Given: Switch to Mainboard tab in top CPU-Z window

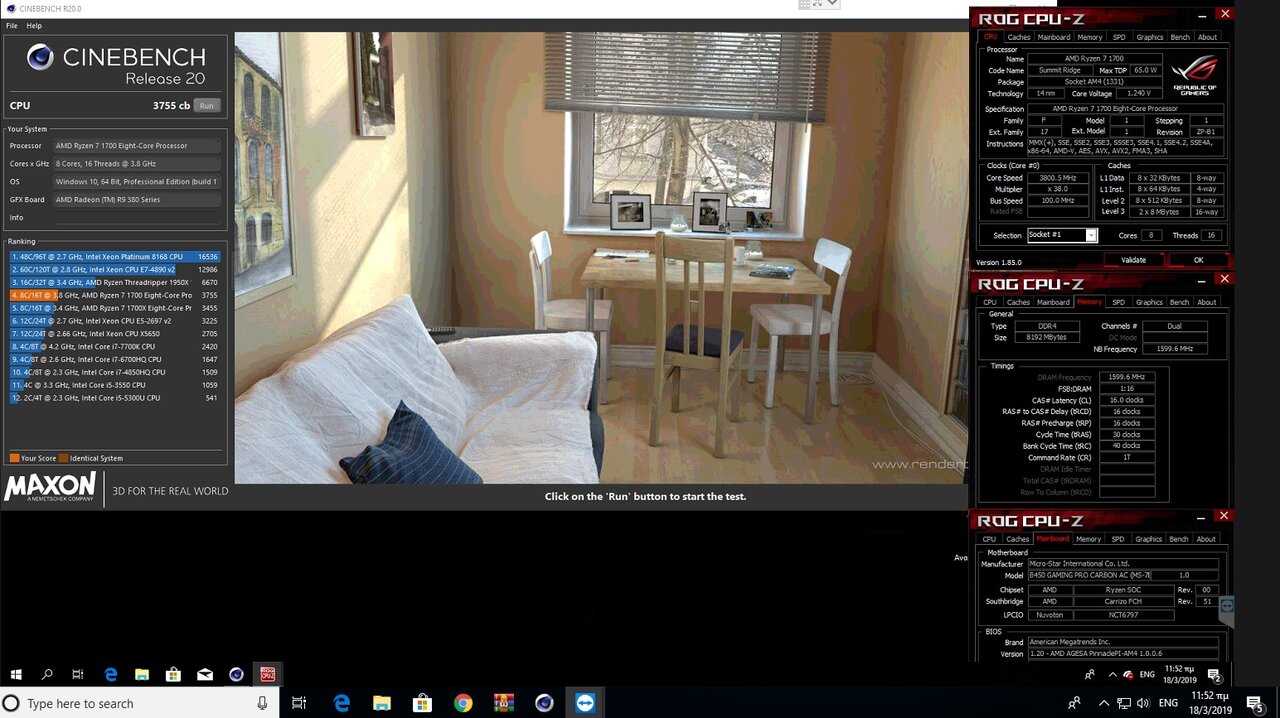Looking at the screenshot, I should pyautogui.click(x=1054, y=37).
